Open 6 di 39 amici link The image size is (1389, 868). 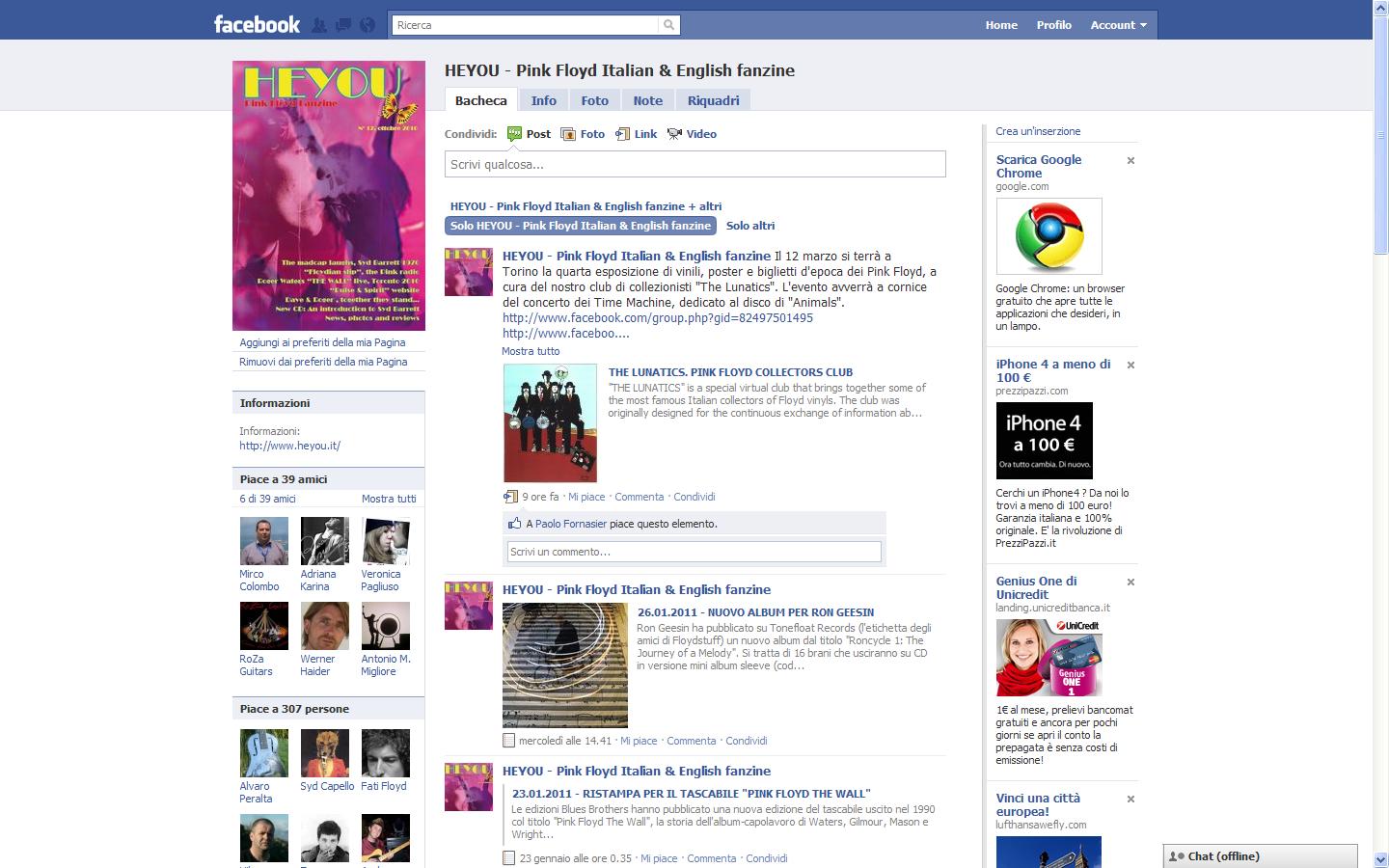point(267,499)
